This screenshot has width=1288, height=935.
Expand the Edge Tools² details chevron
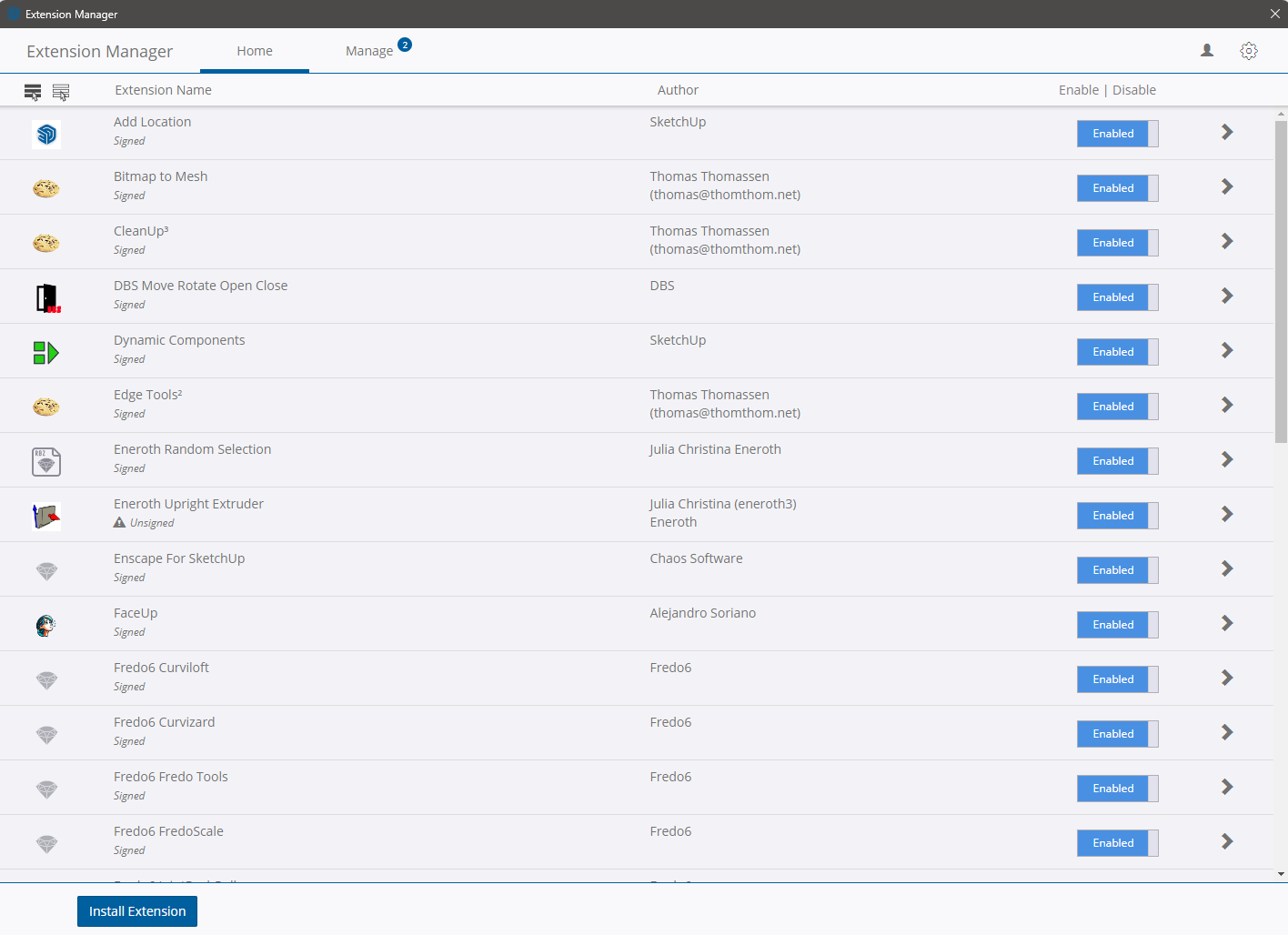1227,406
